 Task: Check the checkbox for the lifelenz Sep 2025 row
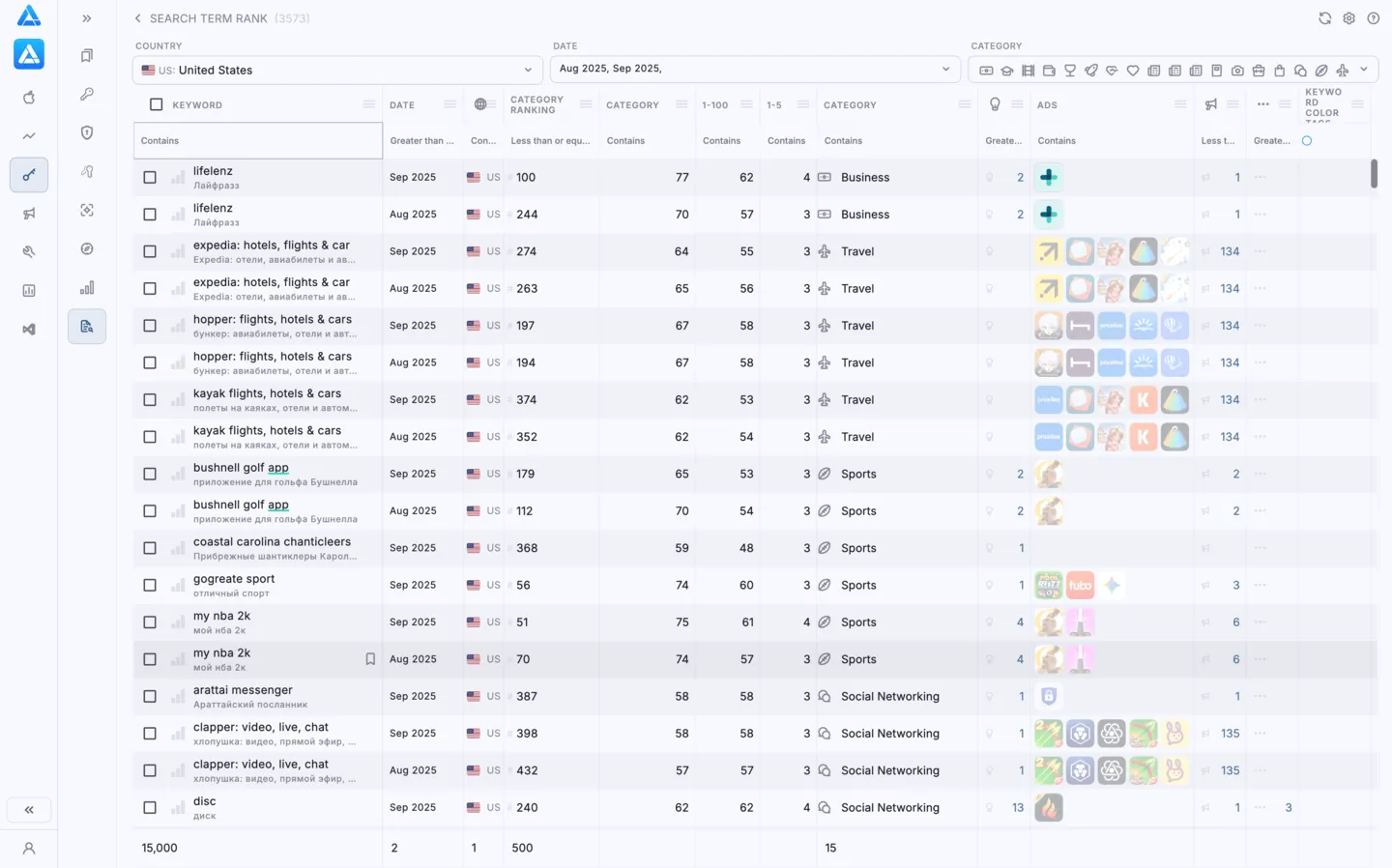point(150,177)
